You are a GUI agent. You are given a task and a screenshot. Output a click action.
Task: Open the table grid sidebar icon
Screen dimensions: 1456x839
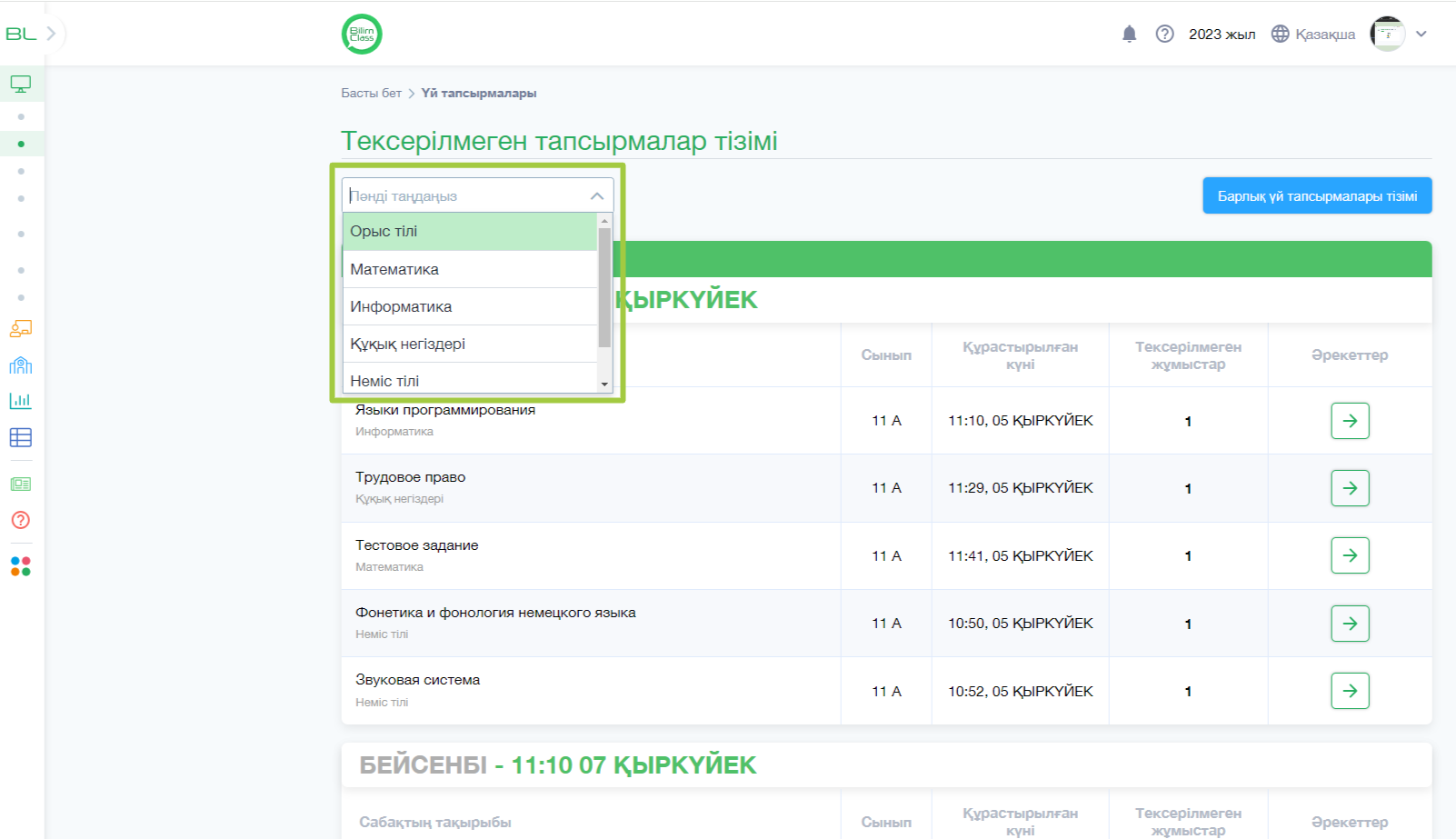pos(21,438)
